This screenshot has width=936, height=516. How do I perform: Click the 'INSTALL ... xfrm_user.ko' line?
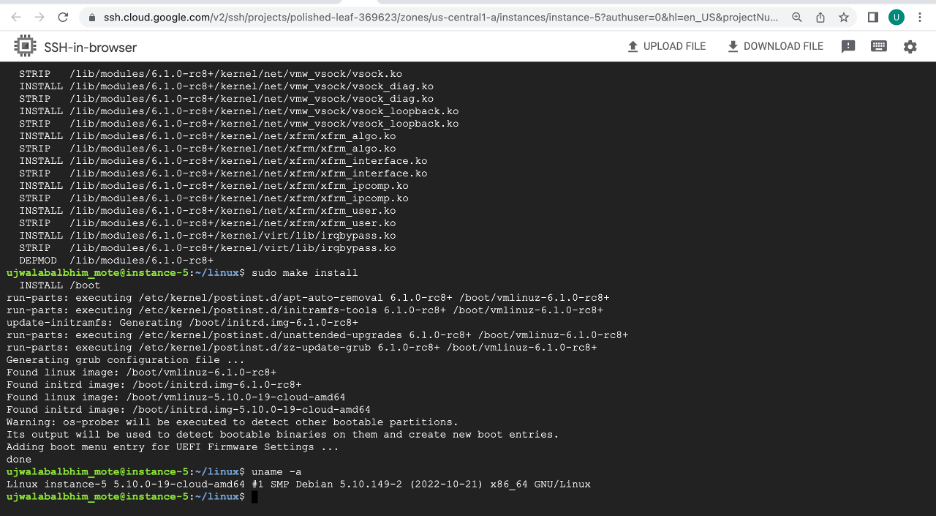[207, 211]
